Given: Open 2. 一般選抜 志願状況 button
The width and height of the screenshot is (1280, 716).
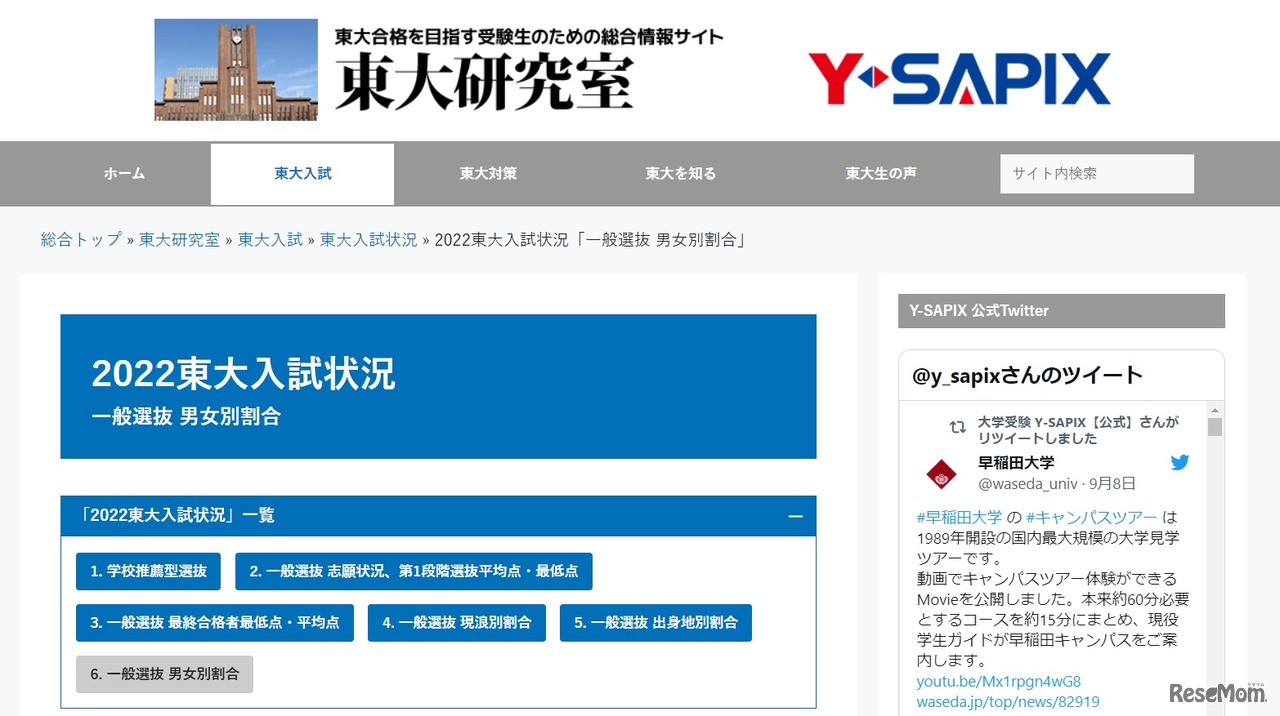Looking at the screenshot, I should [414, 571].
